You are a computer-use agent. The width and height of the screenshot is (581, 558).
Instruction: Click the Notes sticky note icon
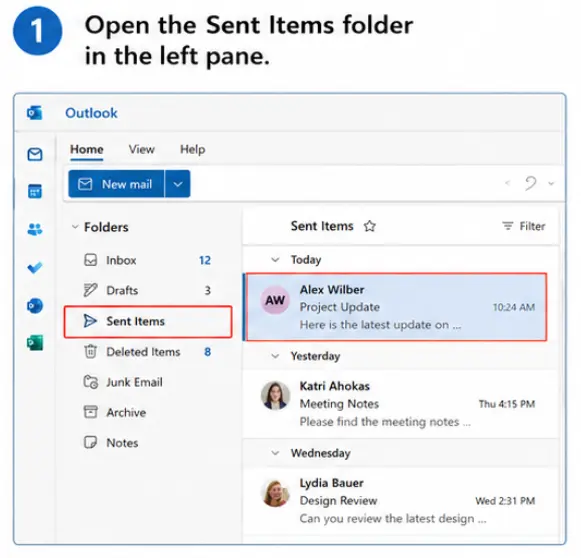point(90,442)
